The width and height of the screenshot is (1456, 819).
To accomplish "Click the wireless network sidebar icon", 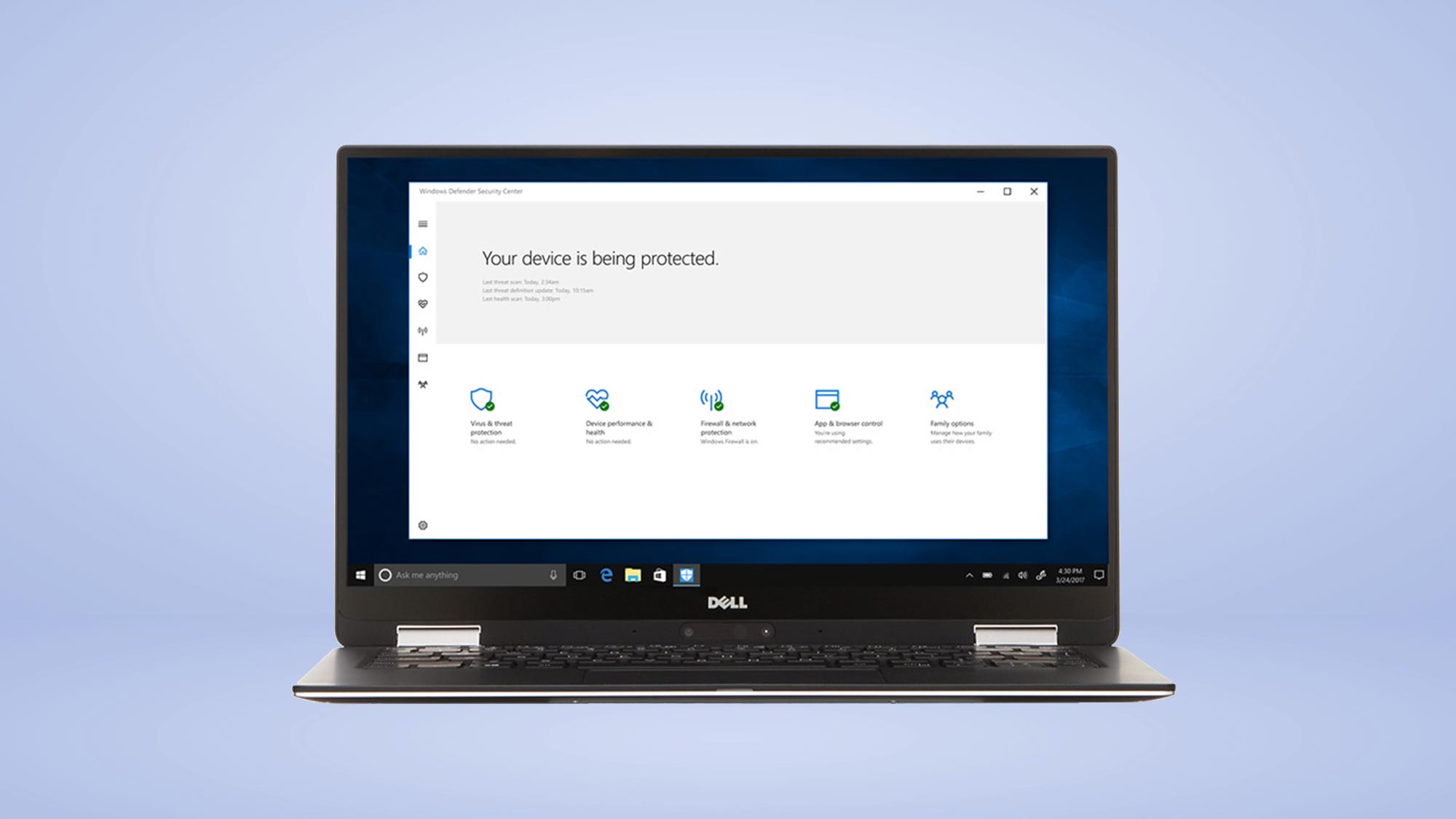I will (x=422, y=329).
